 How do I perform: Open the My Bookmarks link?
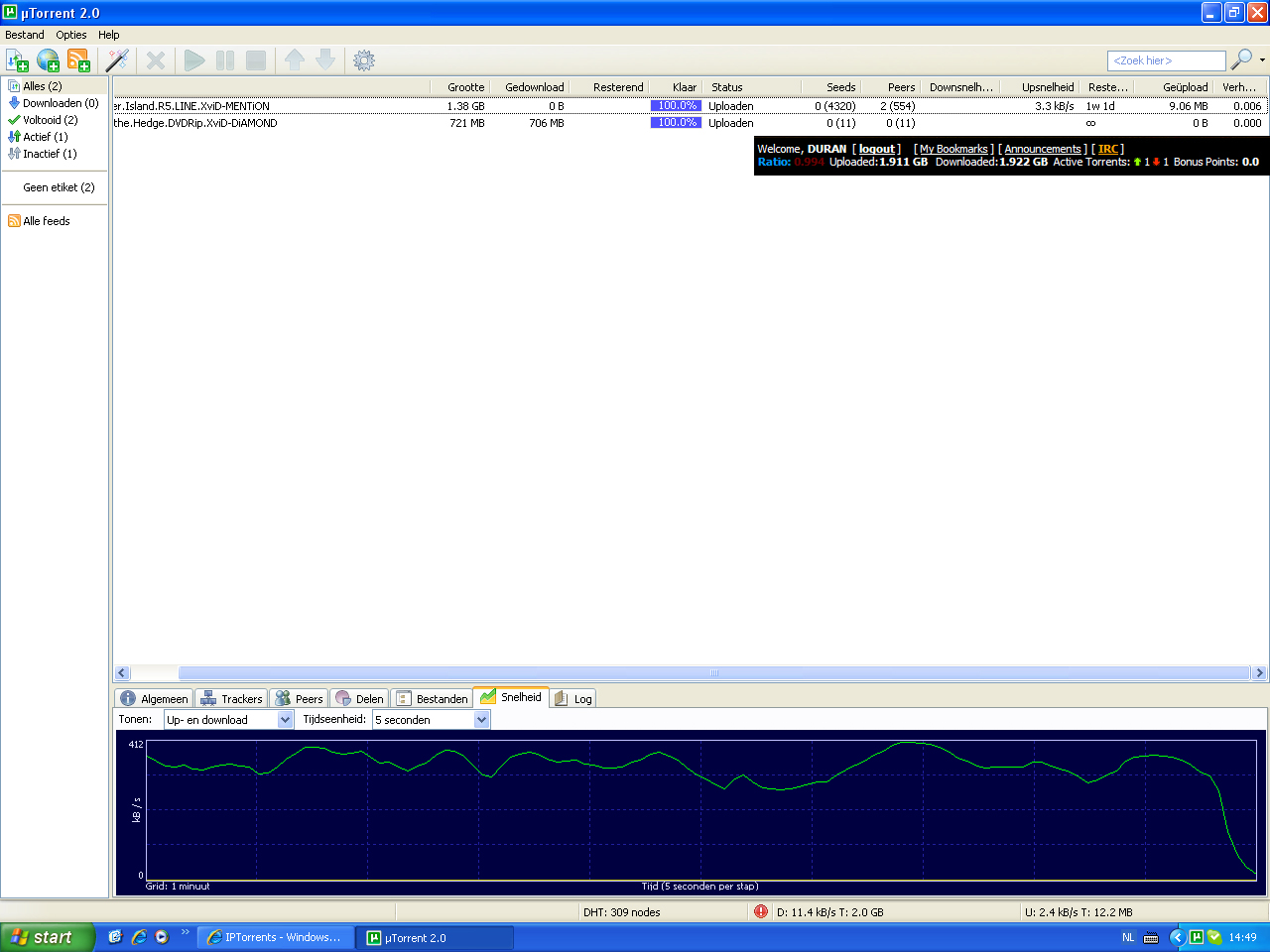953,149
